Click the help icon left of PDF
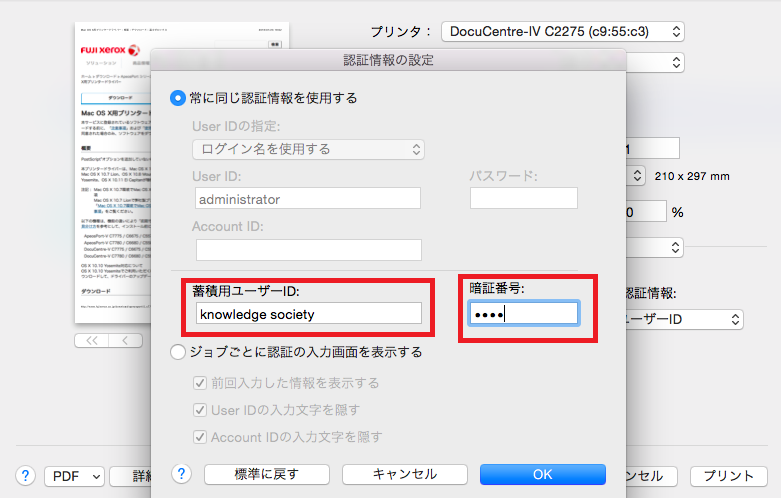 tap(26, 476)
